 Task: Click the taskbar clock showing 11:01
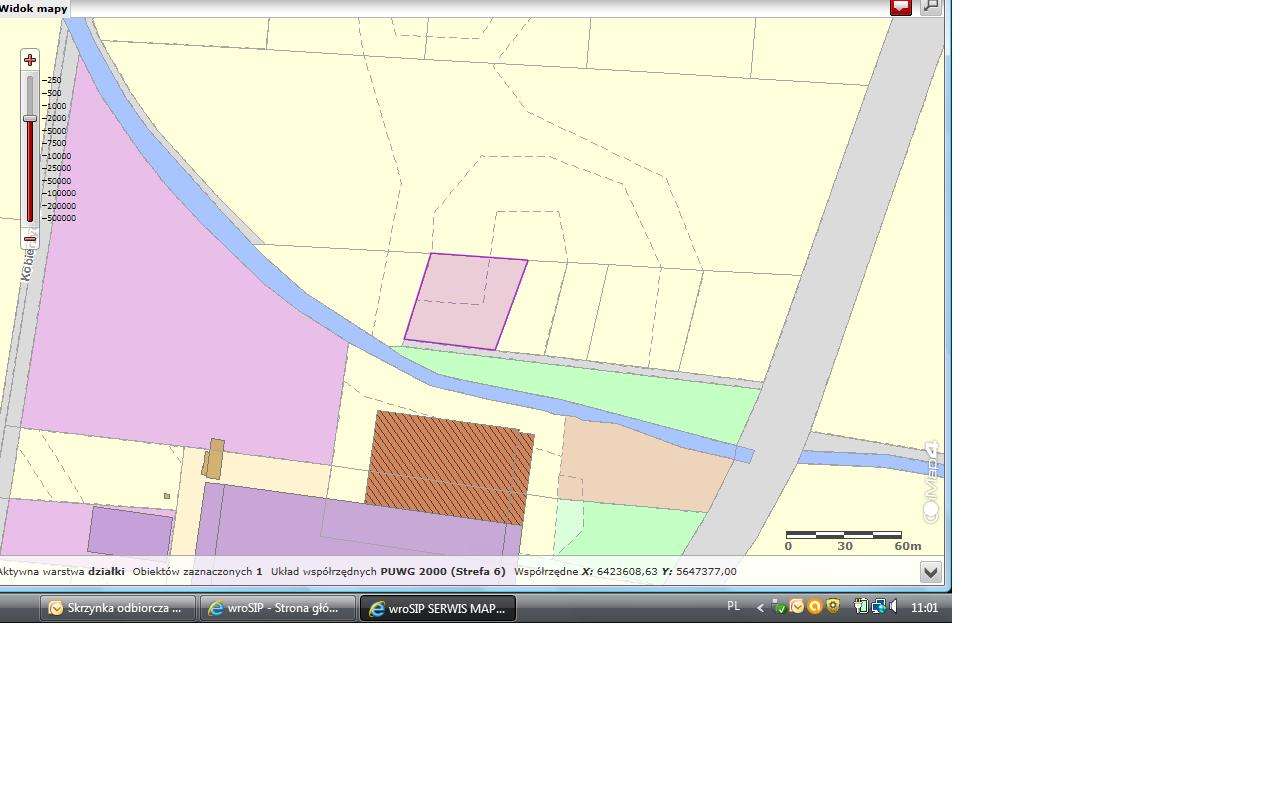(x=925, y=608)
